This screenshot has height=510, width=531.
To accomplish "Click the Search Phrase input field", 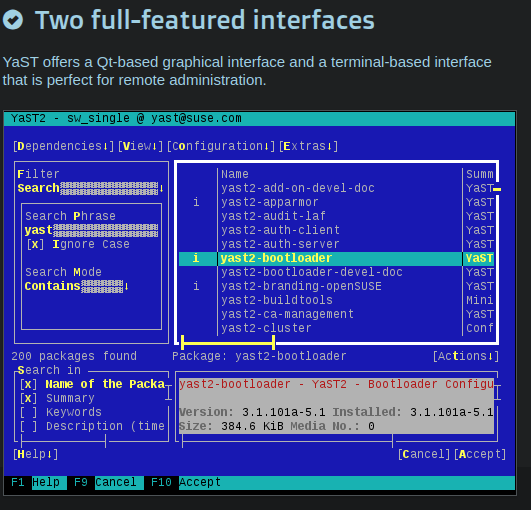I will tap(91, 230).
